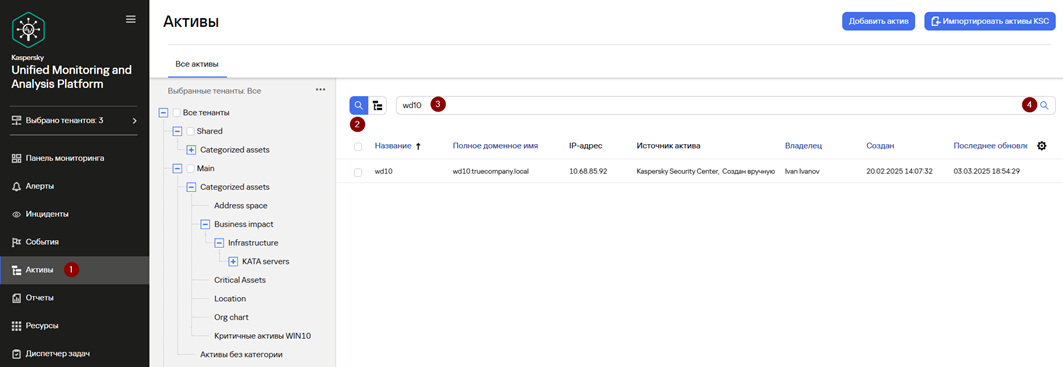Switch to the Все активы tab
Screen dimensions: 1063x367
coord(197,64)
